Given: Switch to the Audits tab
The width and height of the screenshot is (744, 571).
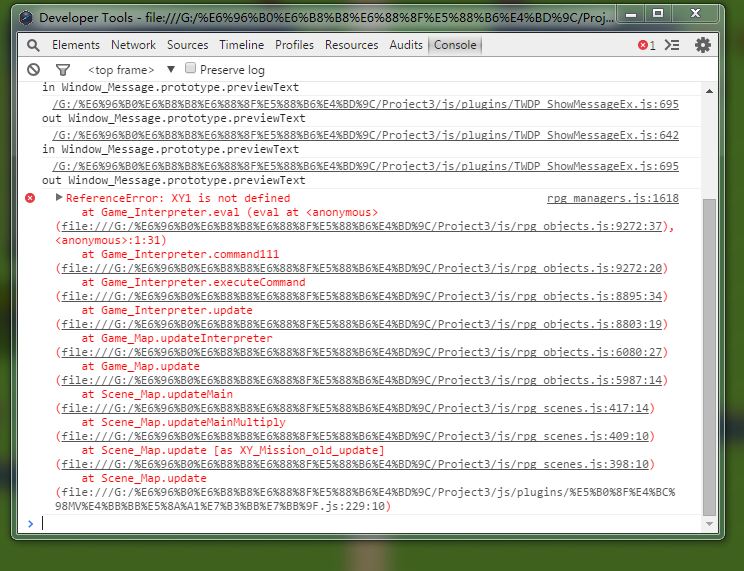Looking at the screenshot, I should coord(406,45).
